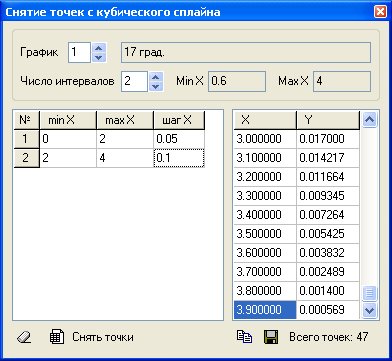Select Y cell 0.011664
392x361 pixels.
click(328, 177)
